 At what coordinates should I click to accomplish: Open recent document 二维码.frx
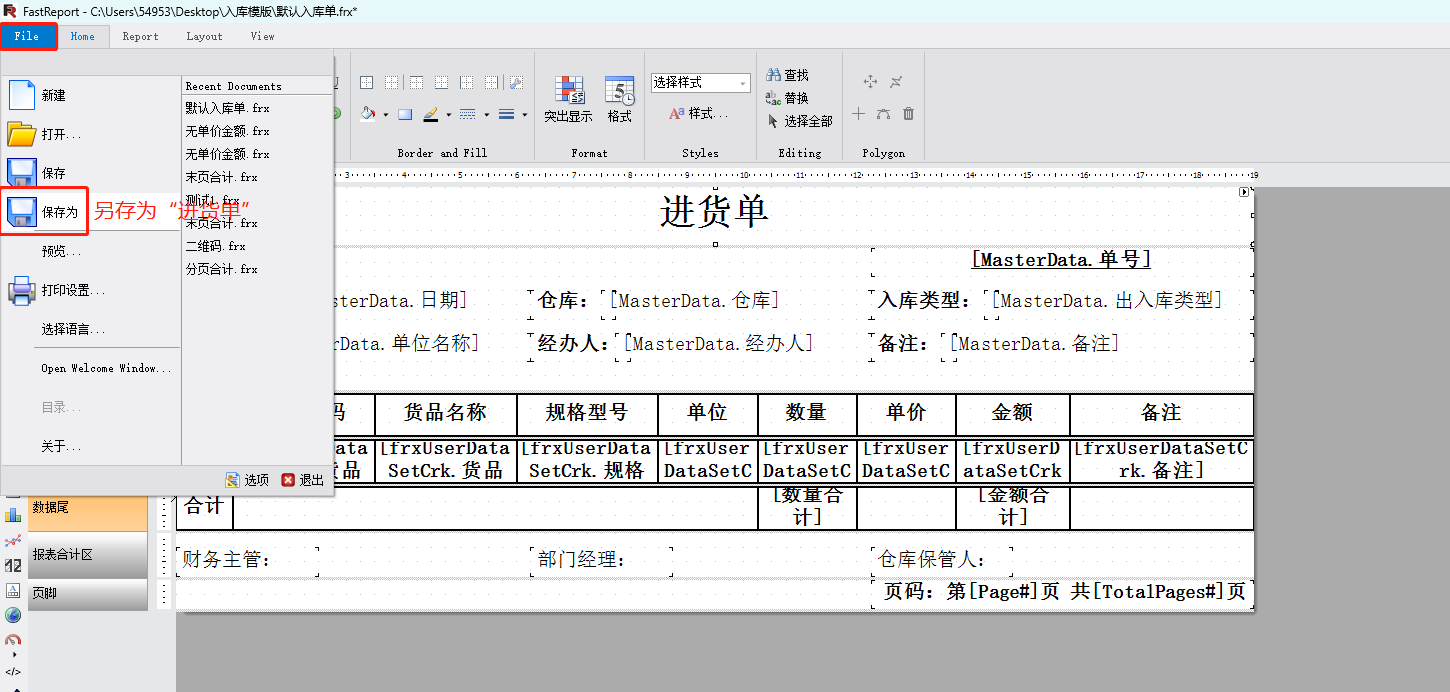click(257, 246)
